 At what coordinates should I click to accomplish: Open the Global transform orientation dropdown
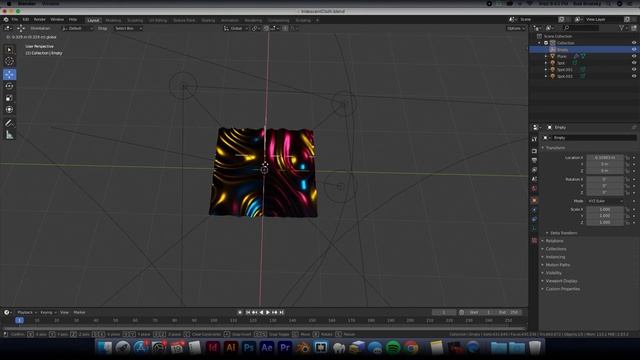click(236, 28)
